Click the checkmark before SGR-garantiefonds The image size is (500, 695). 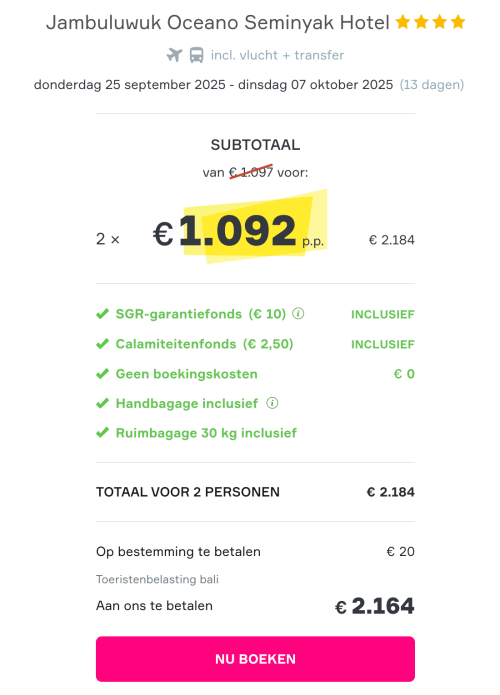click(102, 314)
